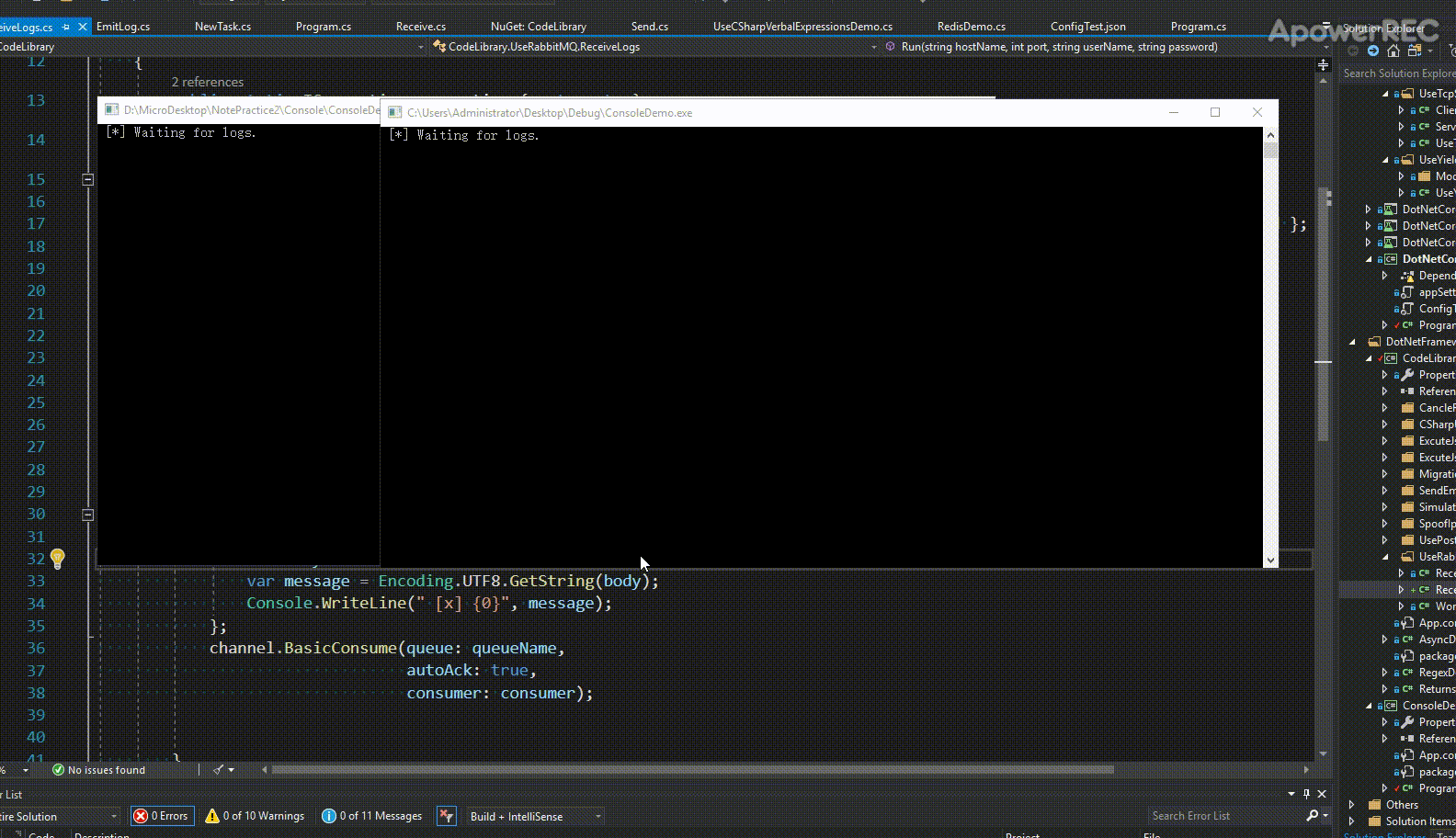Click the code cleanup broom icon below editor
1456x838 pixels.
coord(218,770)
